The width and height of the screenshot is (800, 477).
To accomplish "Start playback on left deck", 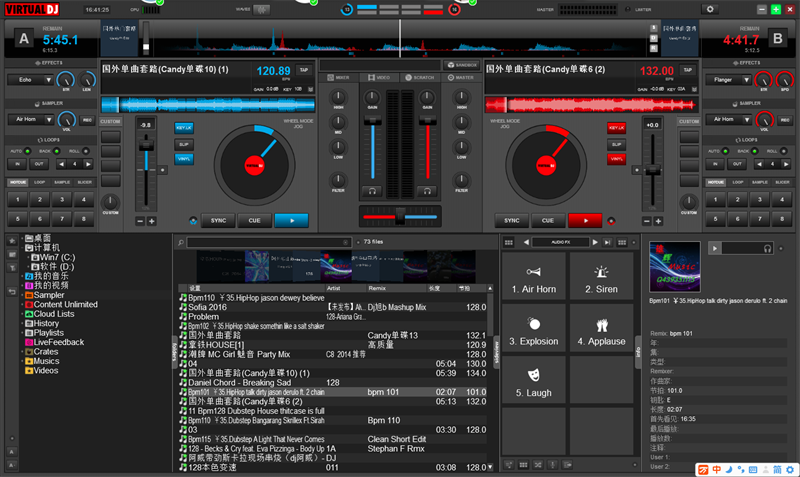I will [x=291, y=220].
